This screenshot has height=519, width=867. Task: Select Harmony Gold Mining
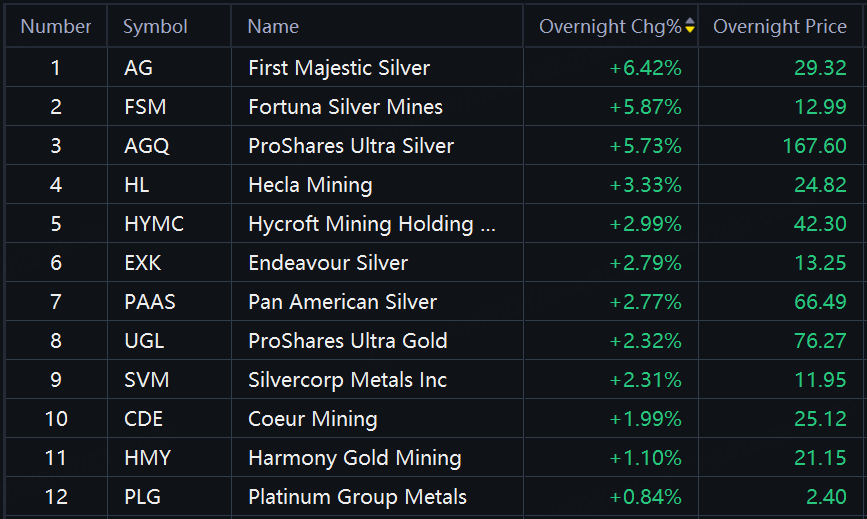click(354, 458)
